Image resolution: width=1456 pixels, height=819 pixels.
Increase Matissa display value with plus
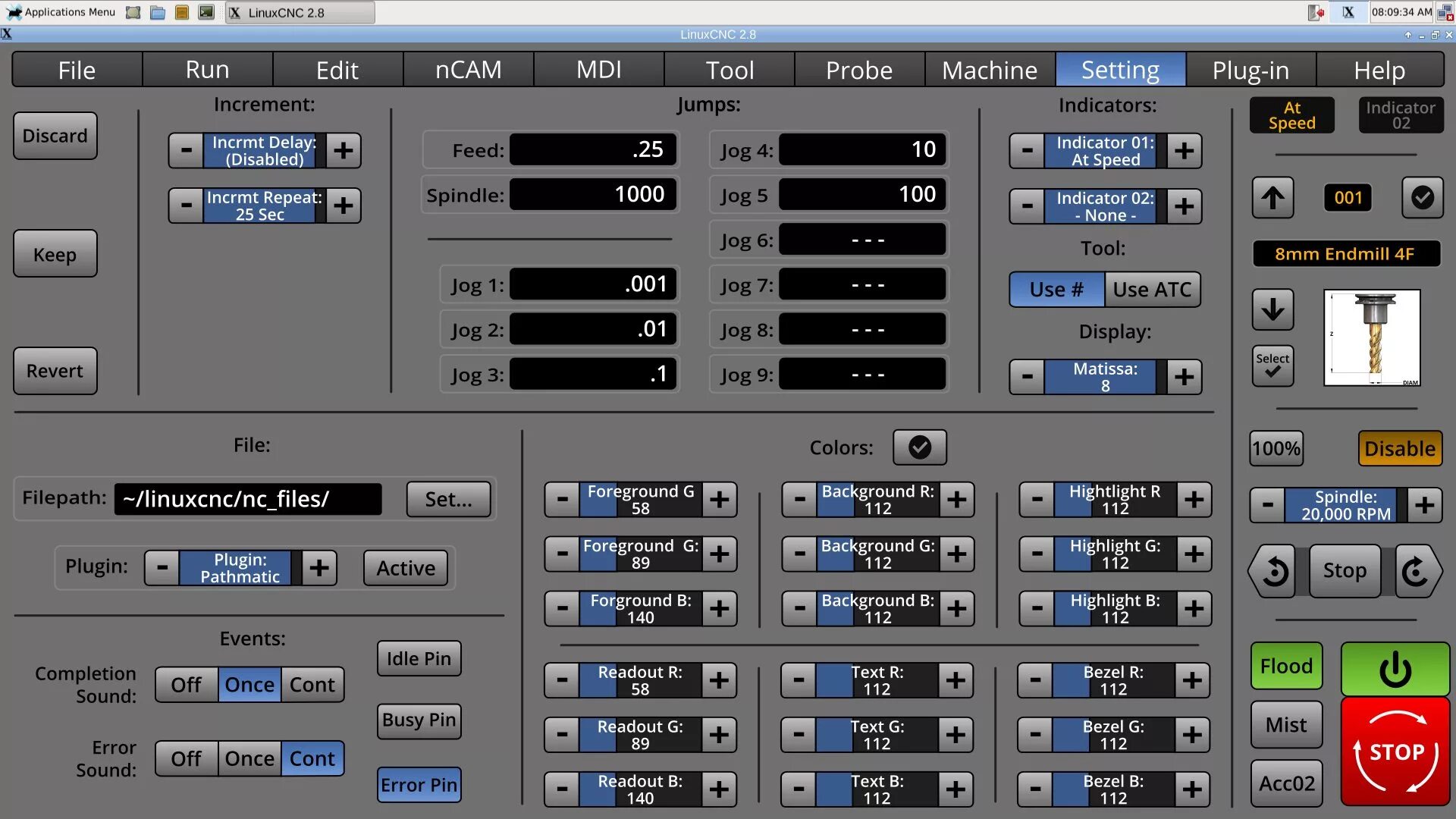coord(1185,377)
